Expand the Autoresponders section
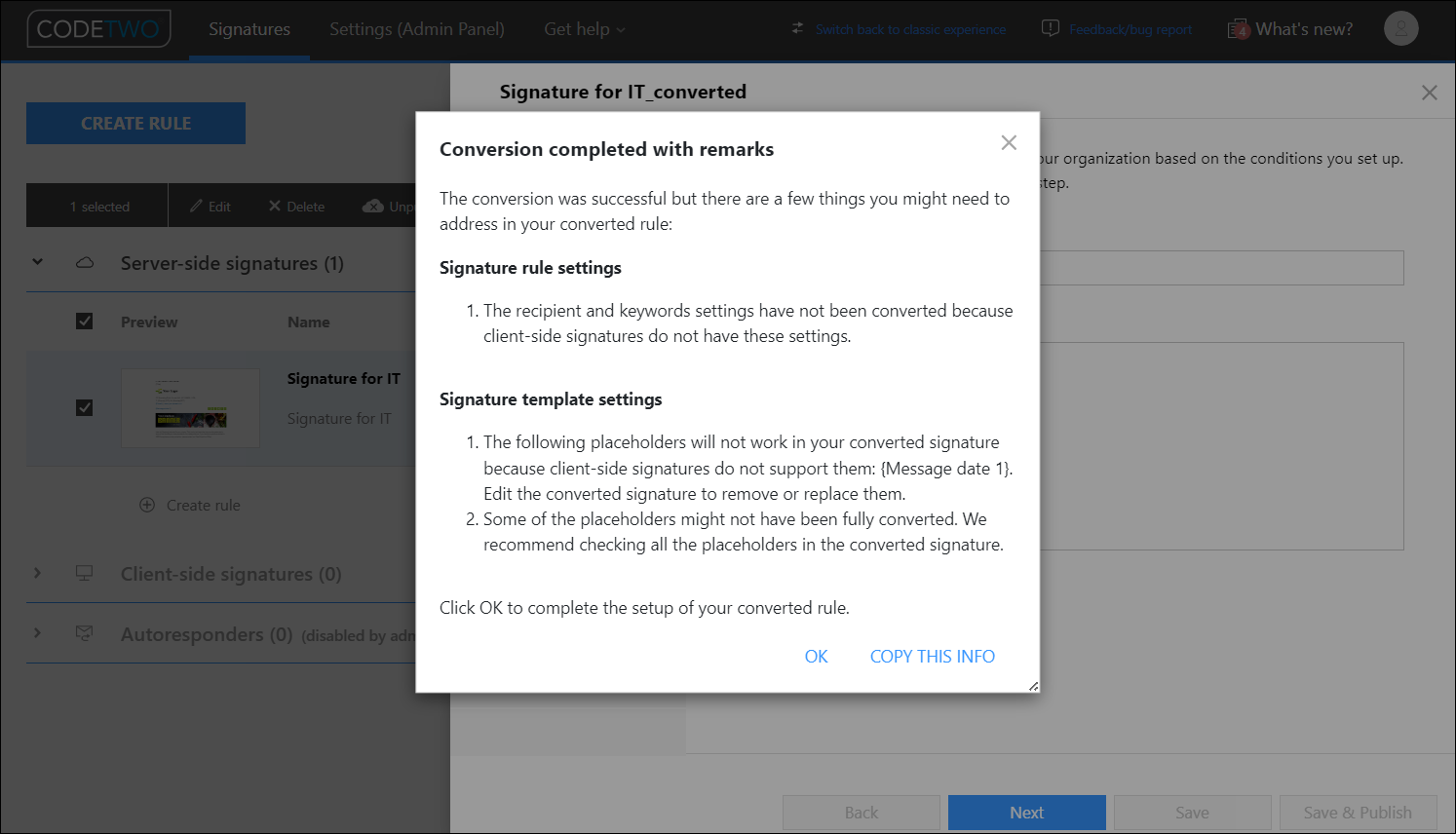 (x=37, y=633)
